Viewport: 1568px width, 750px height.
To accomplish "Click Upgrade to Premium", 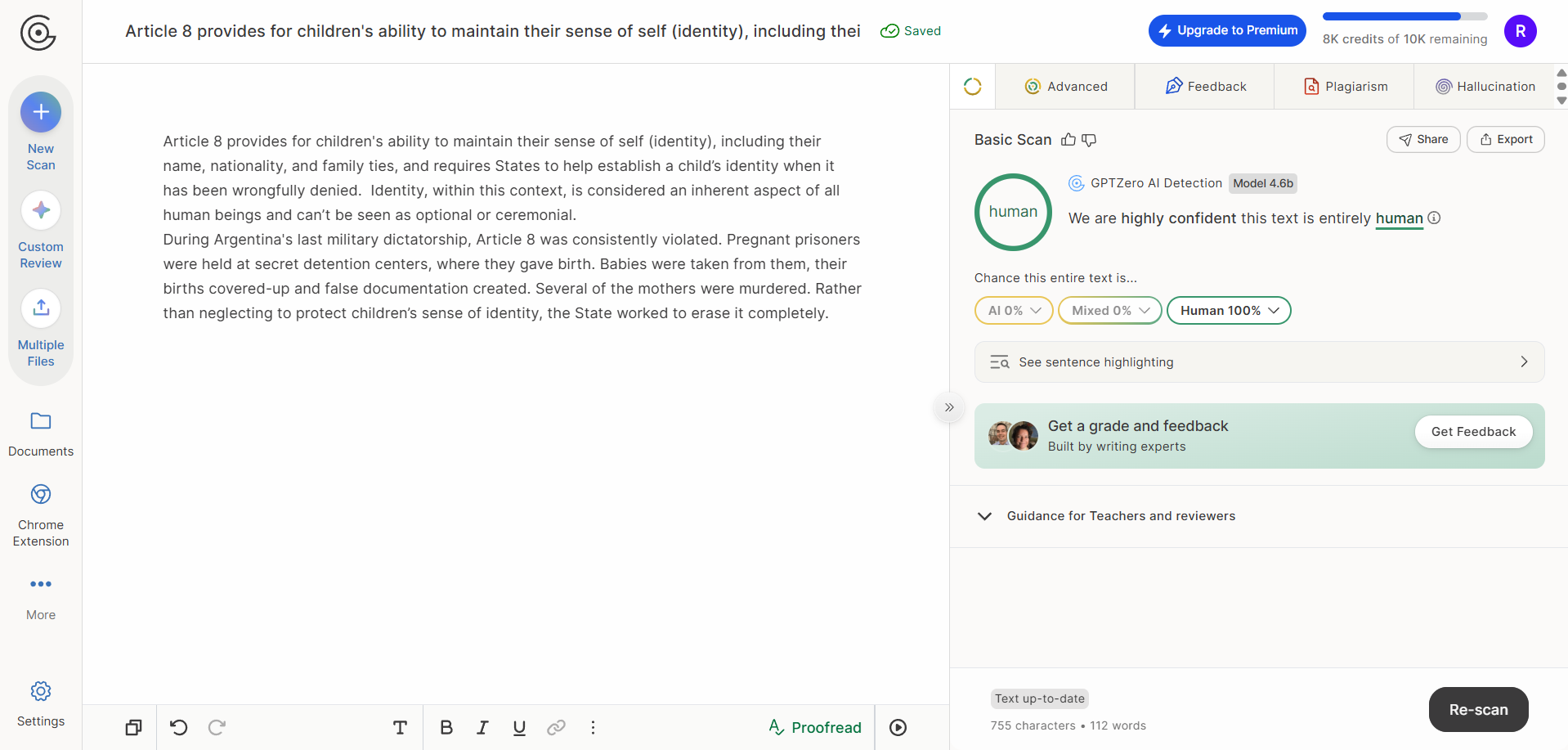I will click(1227, 30).
